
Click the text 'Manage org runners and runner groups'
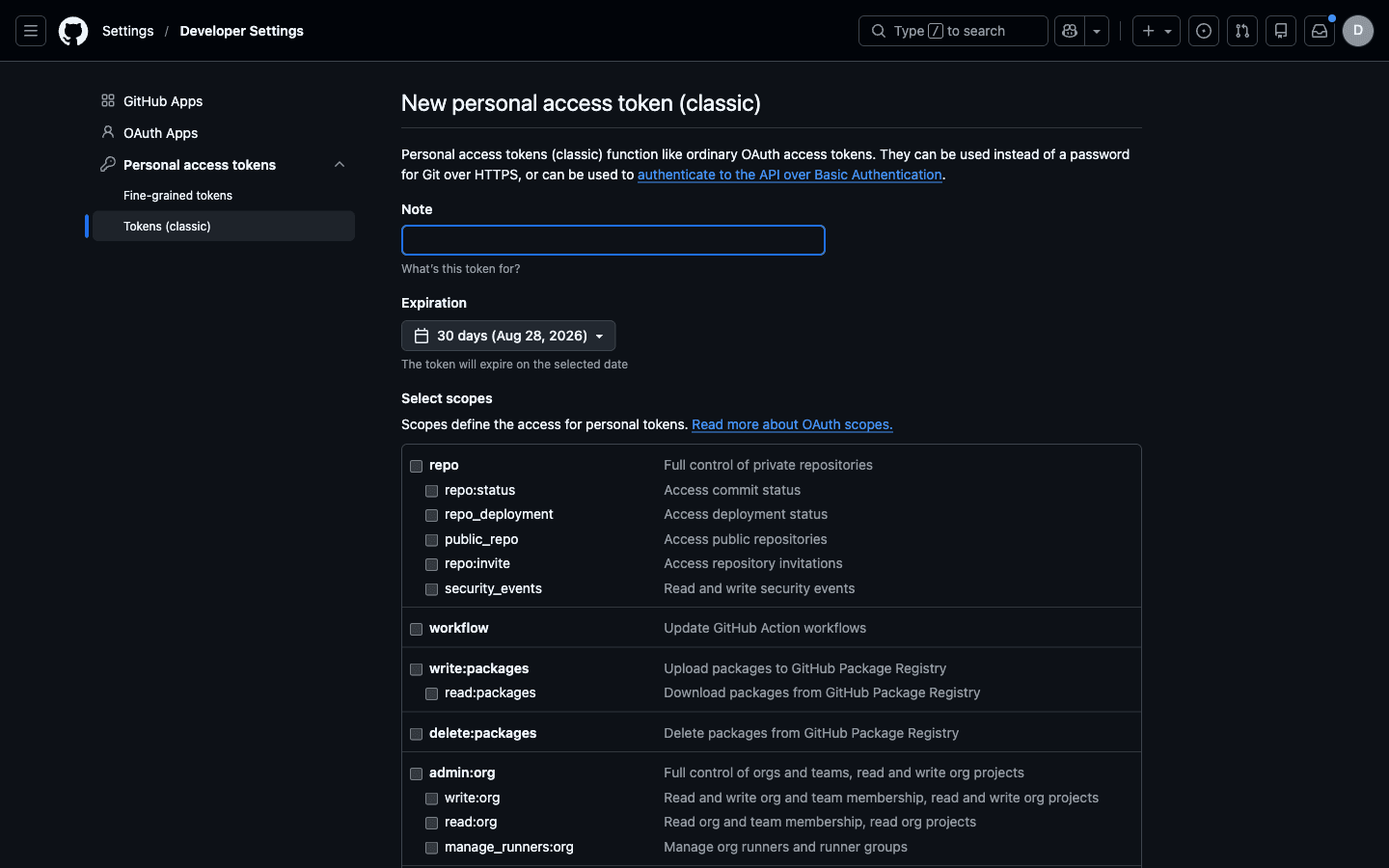coord(785,847)
